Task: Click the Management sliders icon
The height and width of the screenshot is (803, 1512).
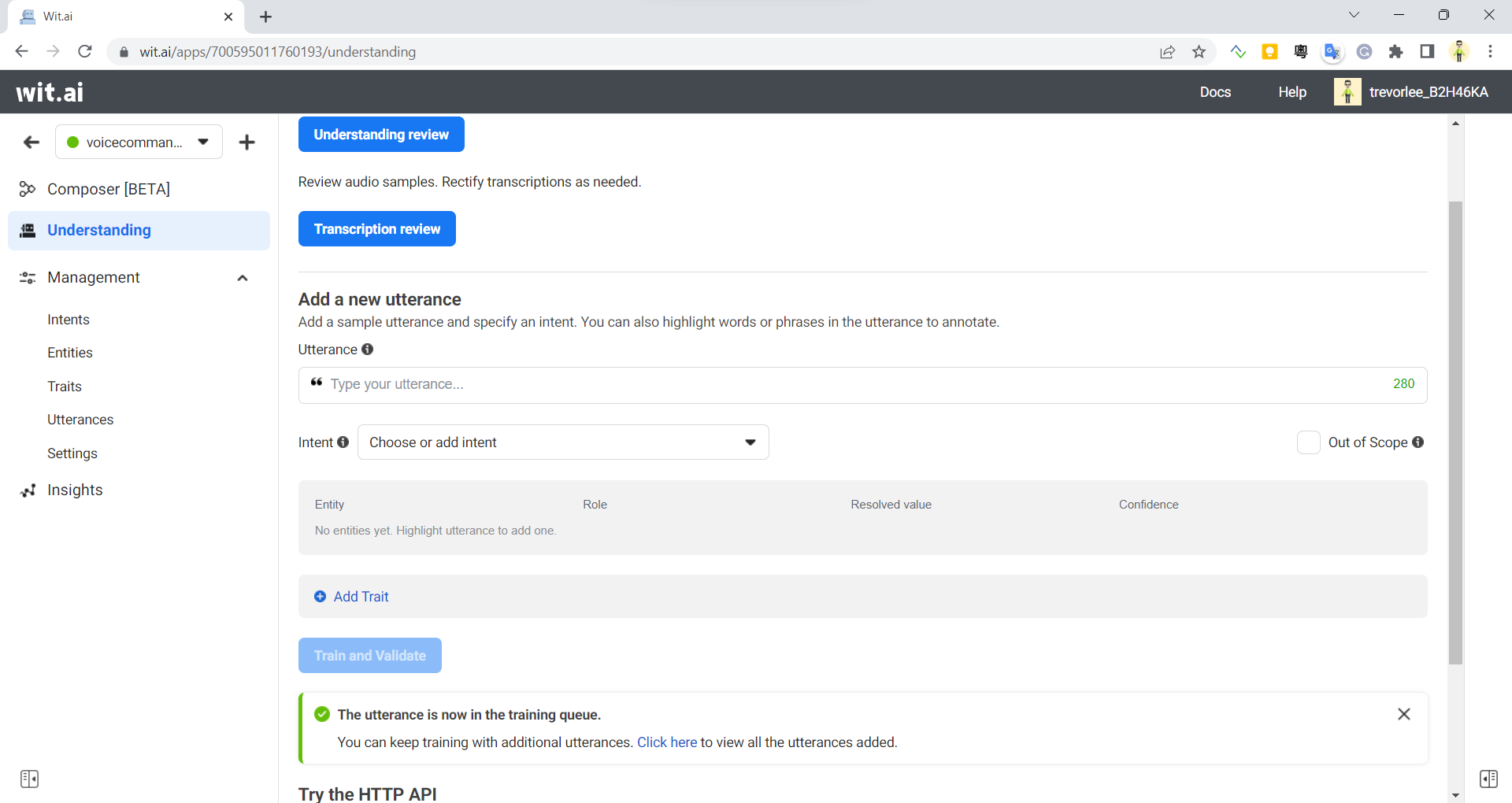Action: 28,278
